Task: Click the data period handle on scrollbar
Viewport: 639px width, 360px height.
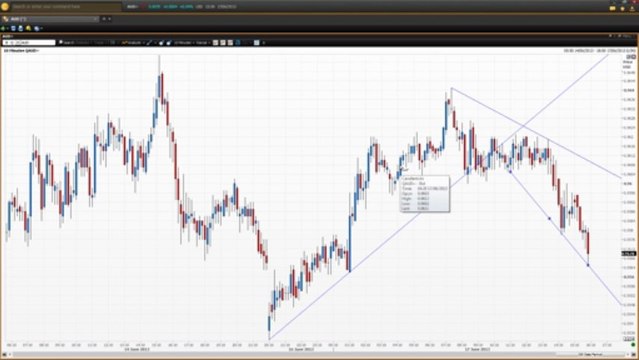Action: [592, 355]
